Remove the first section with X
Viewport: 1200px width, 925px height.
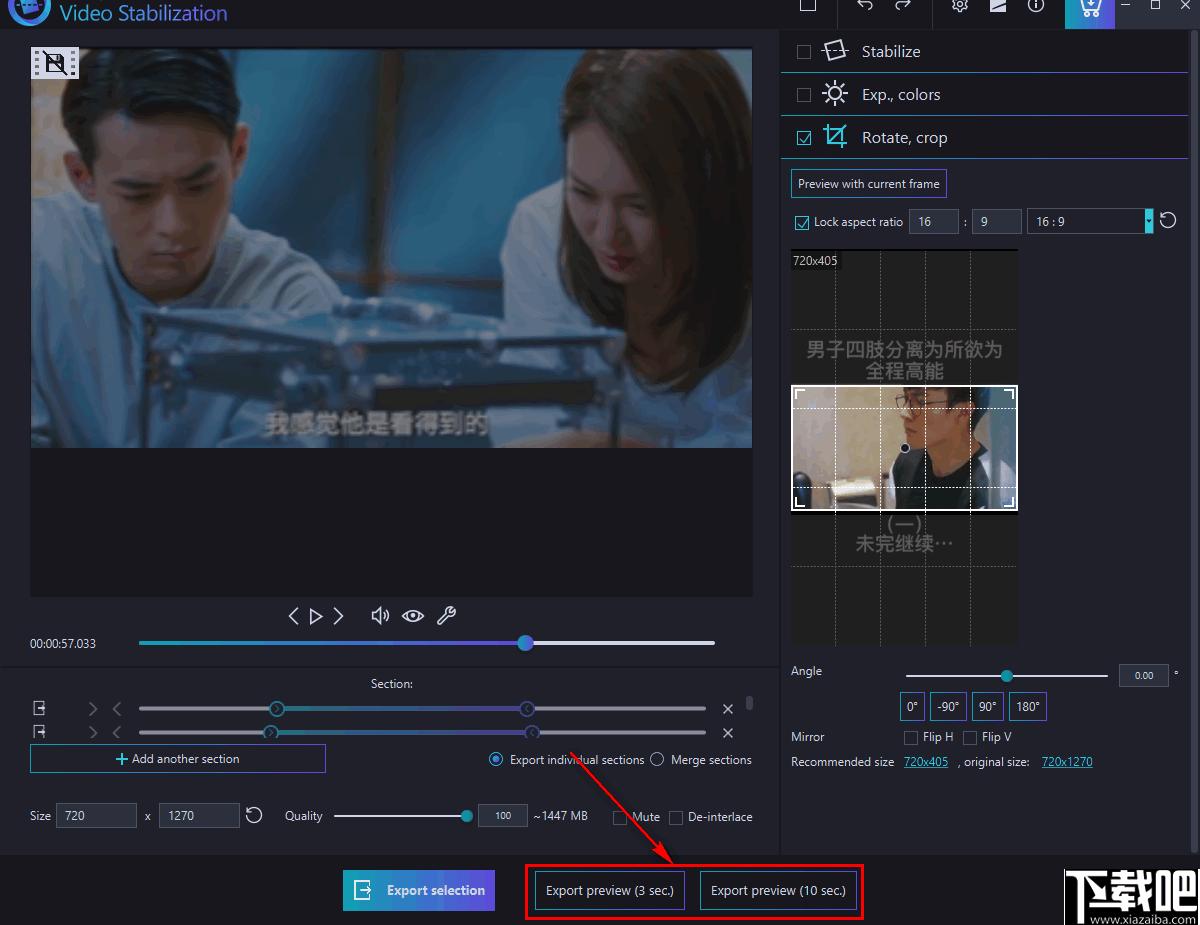pos(728,709)
